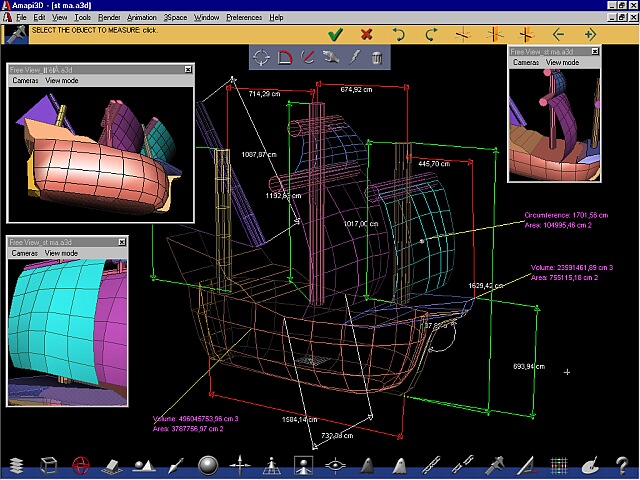
Task: Click the gray sphere icon in bottom toolbar
Action: [208, 465]
